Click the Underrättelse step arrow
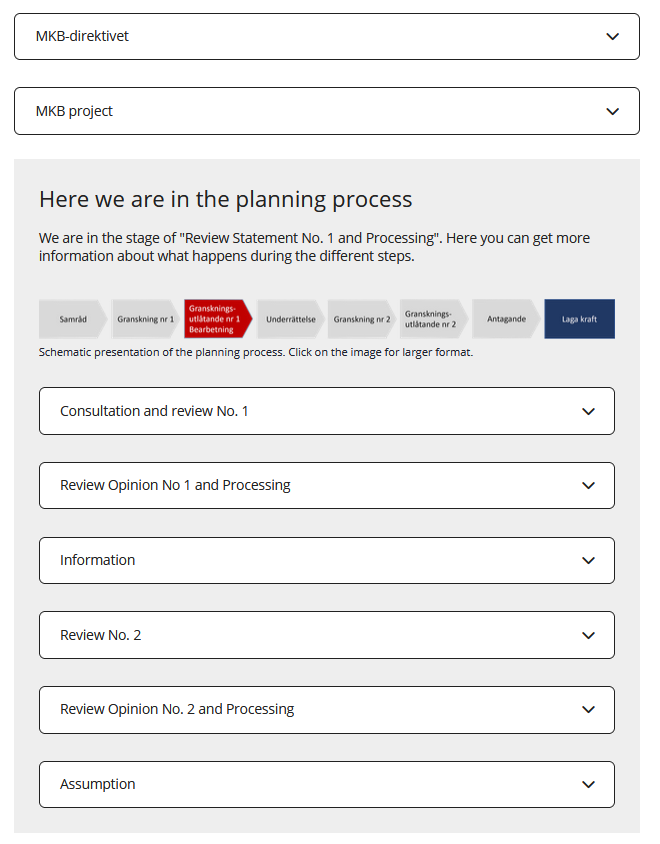660x844 pixels. (290, 319)
